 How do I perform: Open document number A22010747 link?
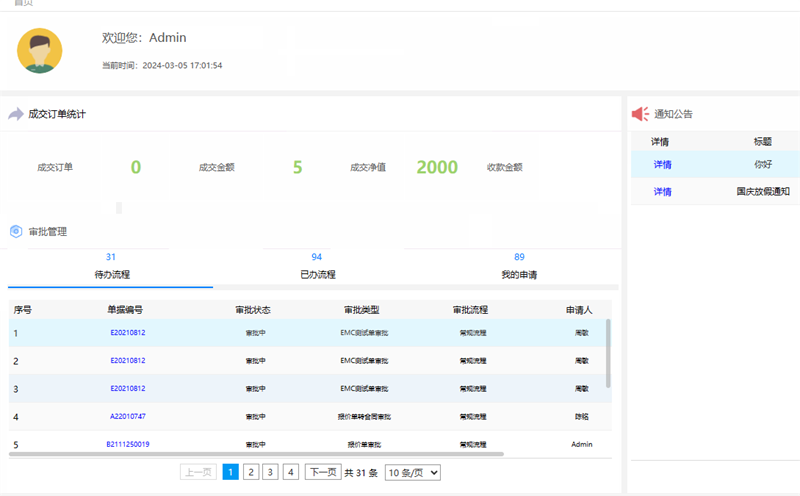pos(127,416)
